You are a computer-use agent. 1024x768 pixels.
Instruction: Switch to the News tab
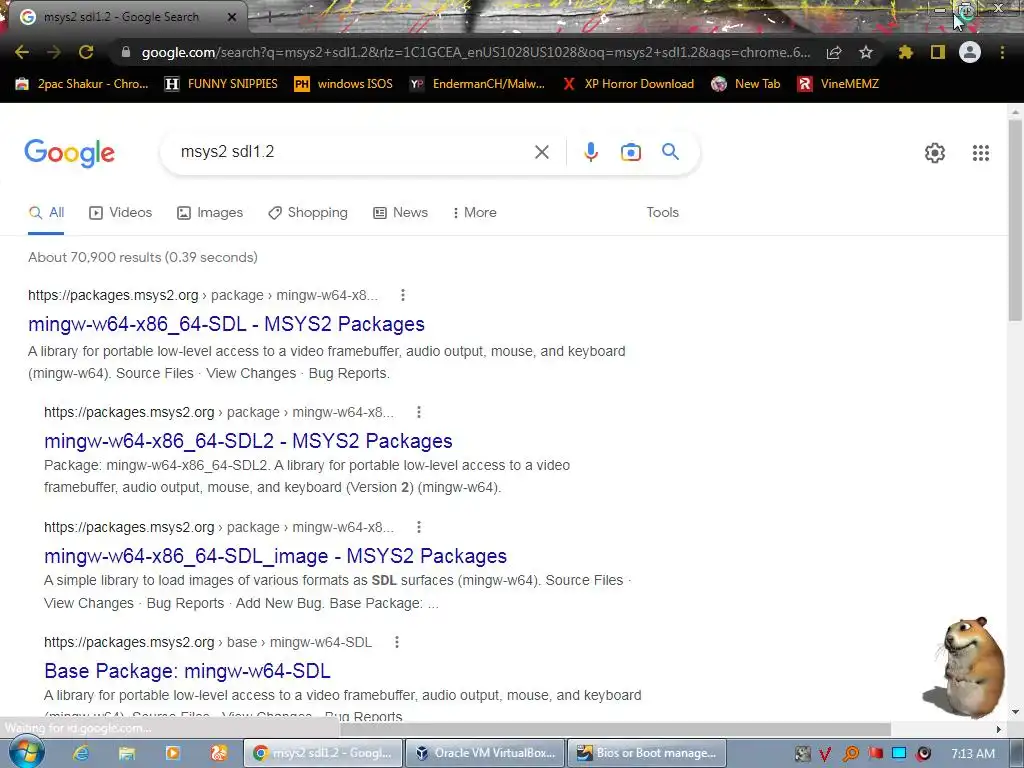point(400,212)
